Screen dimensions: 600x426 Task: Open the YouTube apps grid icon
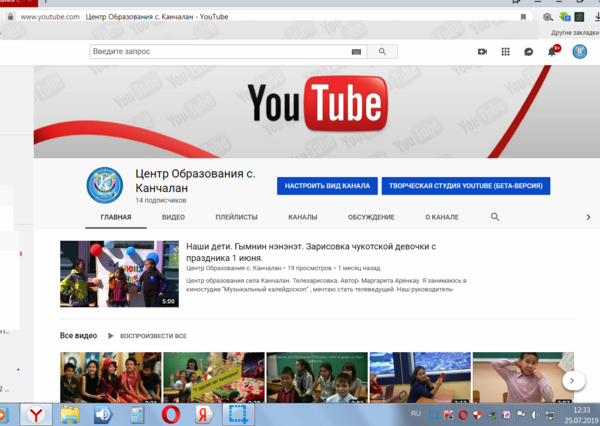(505, 52)
